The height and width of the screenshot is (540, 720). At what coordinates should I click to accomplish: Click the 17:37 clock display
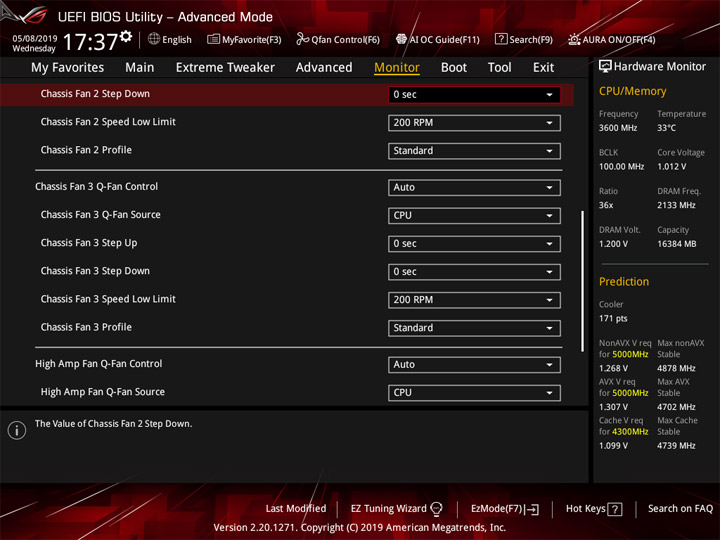[x=90, y=42]
